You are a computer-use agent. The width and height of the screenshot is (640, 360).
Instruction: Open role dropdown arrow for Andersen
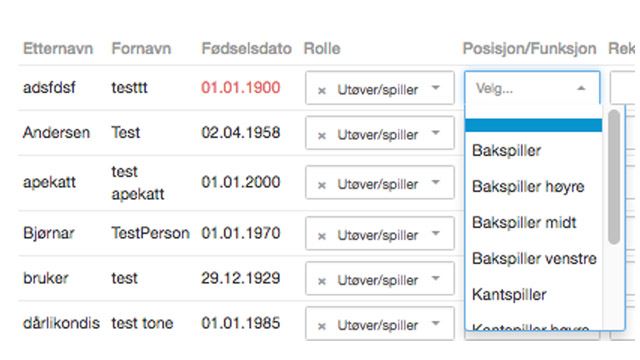436,133
